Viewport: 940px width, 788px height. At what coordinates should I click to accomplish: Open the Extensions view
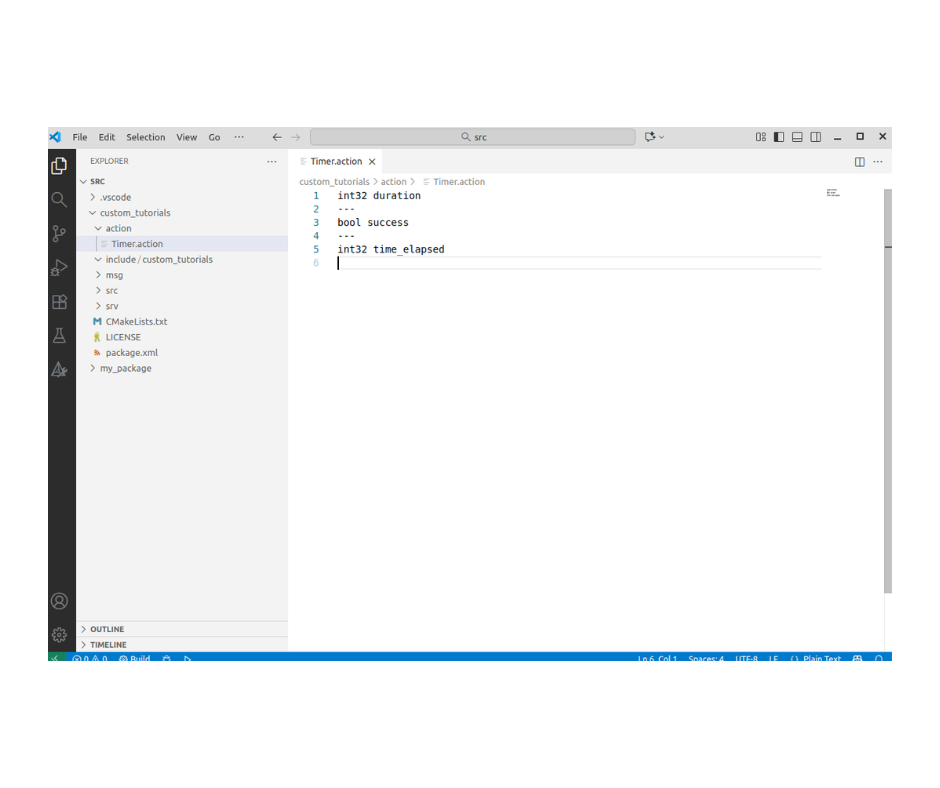pos(60,302)
